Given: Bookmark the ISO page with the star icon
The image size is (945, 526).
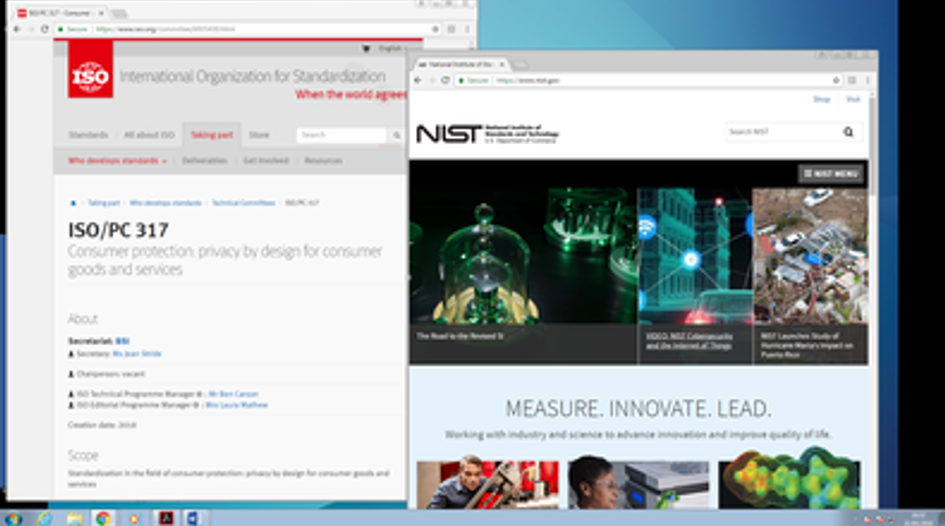Looking at the screenshot, I should click(x=435, y=29).
